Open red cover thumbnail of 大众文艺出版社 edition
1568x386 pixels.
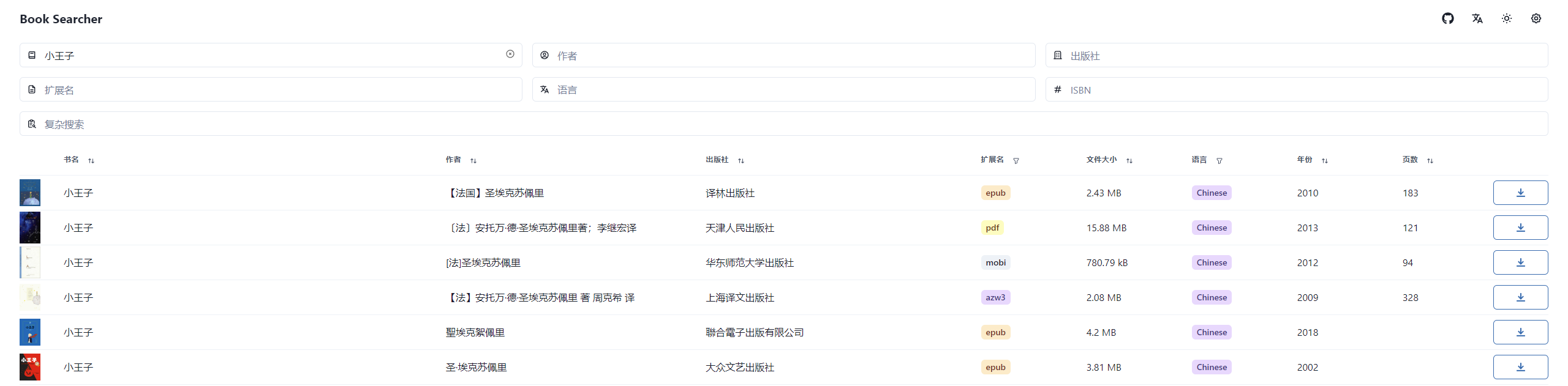pyautogui.click(x=30, y=367)
